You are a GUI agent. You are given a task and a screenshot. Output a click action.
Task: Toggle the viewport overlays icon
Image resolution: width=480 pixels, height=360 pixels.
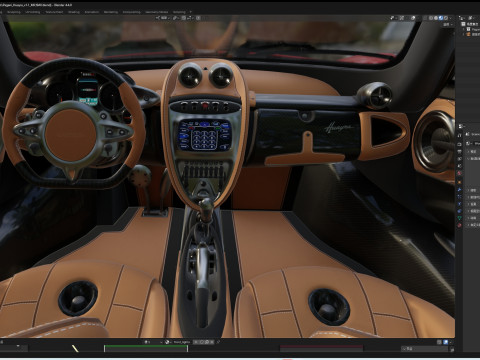[x=413, y=18]
